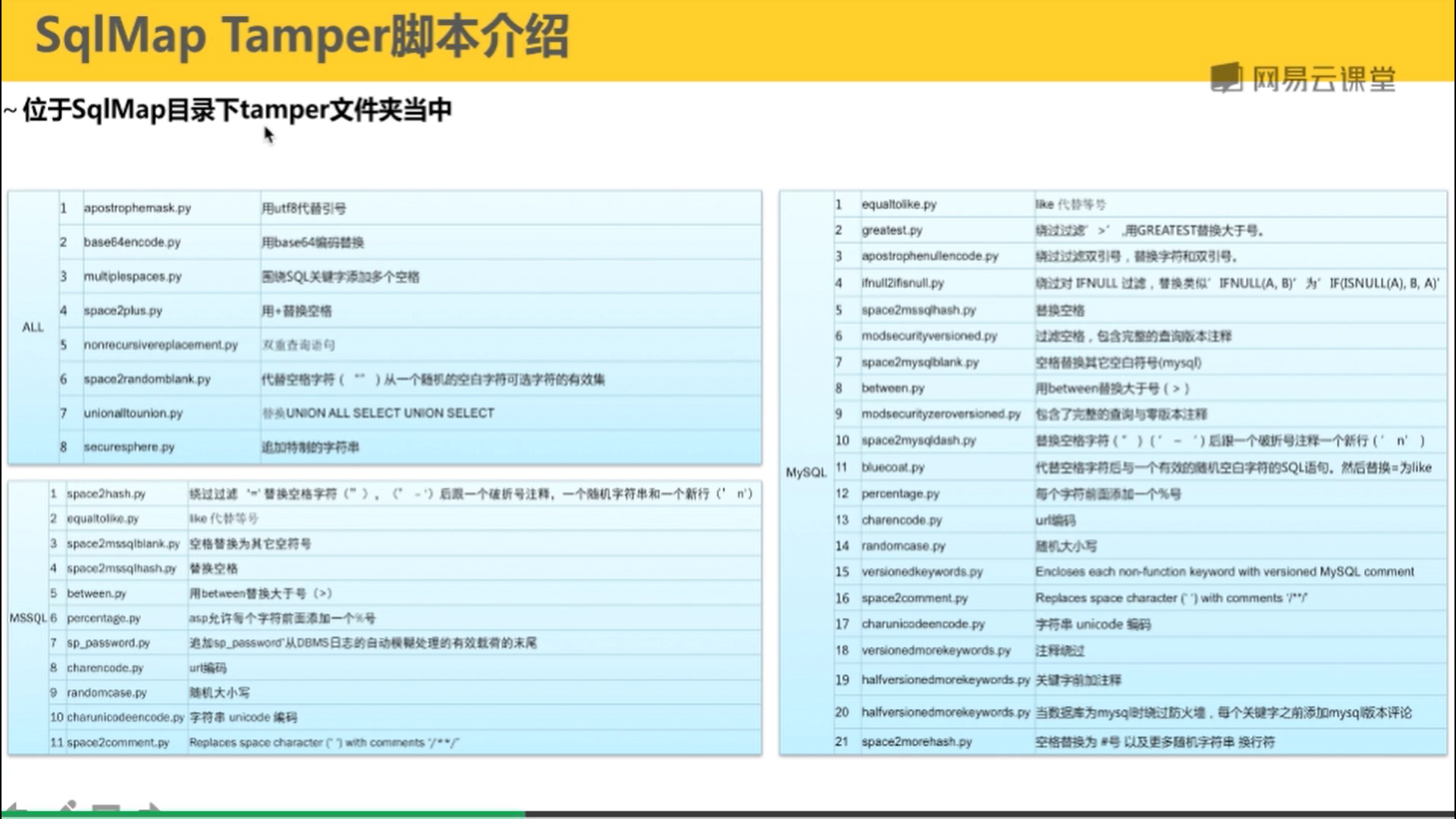1456x819 pixels.
Task: Select halfversionedmorekeywords.py in row 19
Action: click(946, 679)
